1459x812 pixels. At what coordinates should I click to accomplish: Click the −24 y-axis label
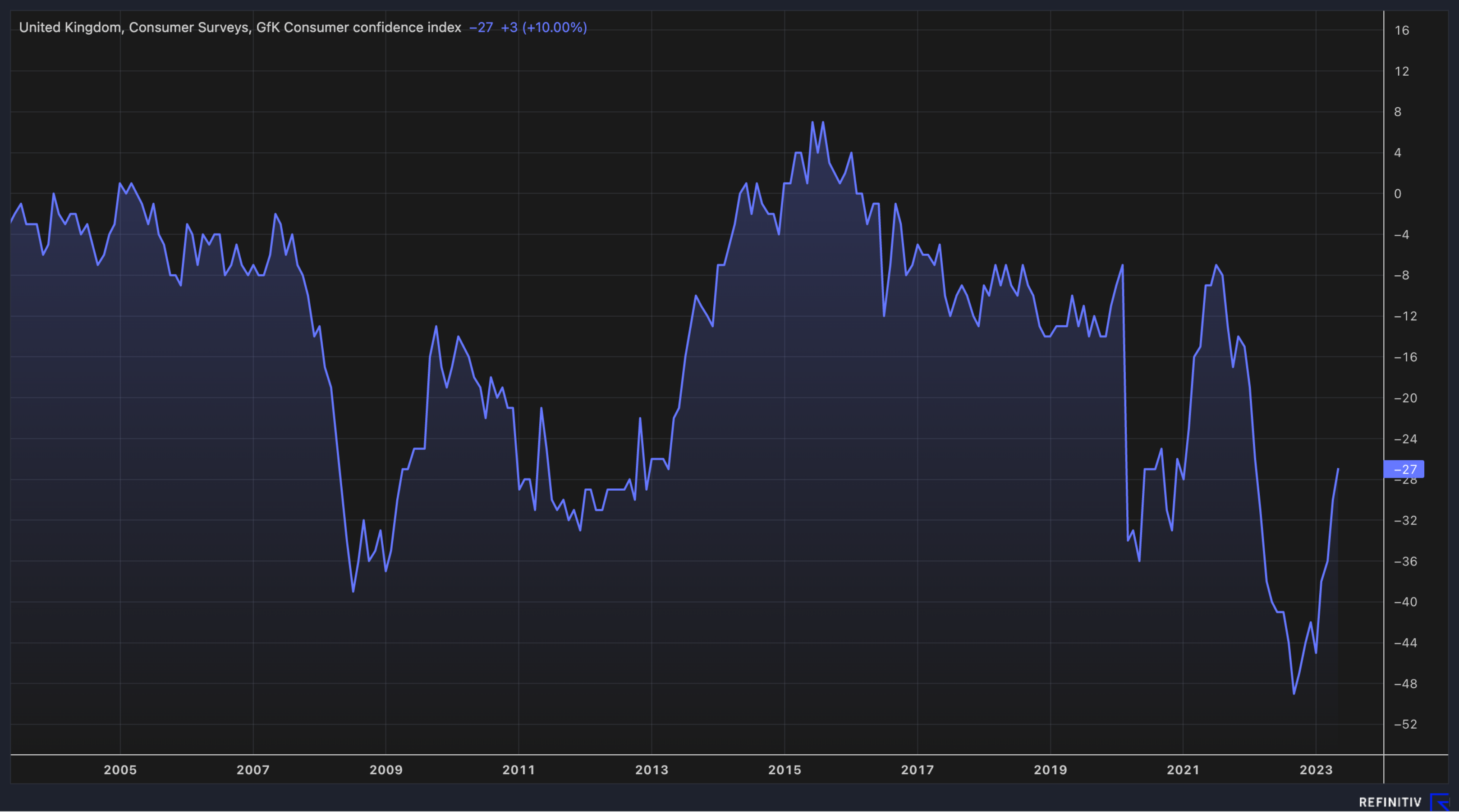tap(1405, 439)
